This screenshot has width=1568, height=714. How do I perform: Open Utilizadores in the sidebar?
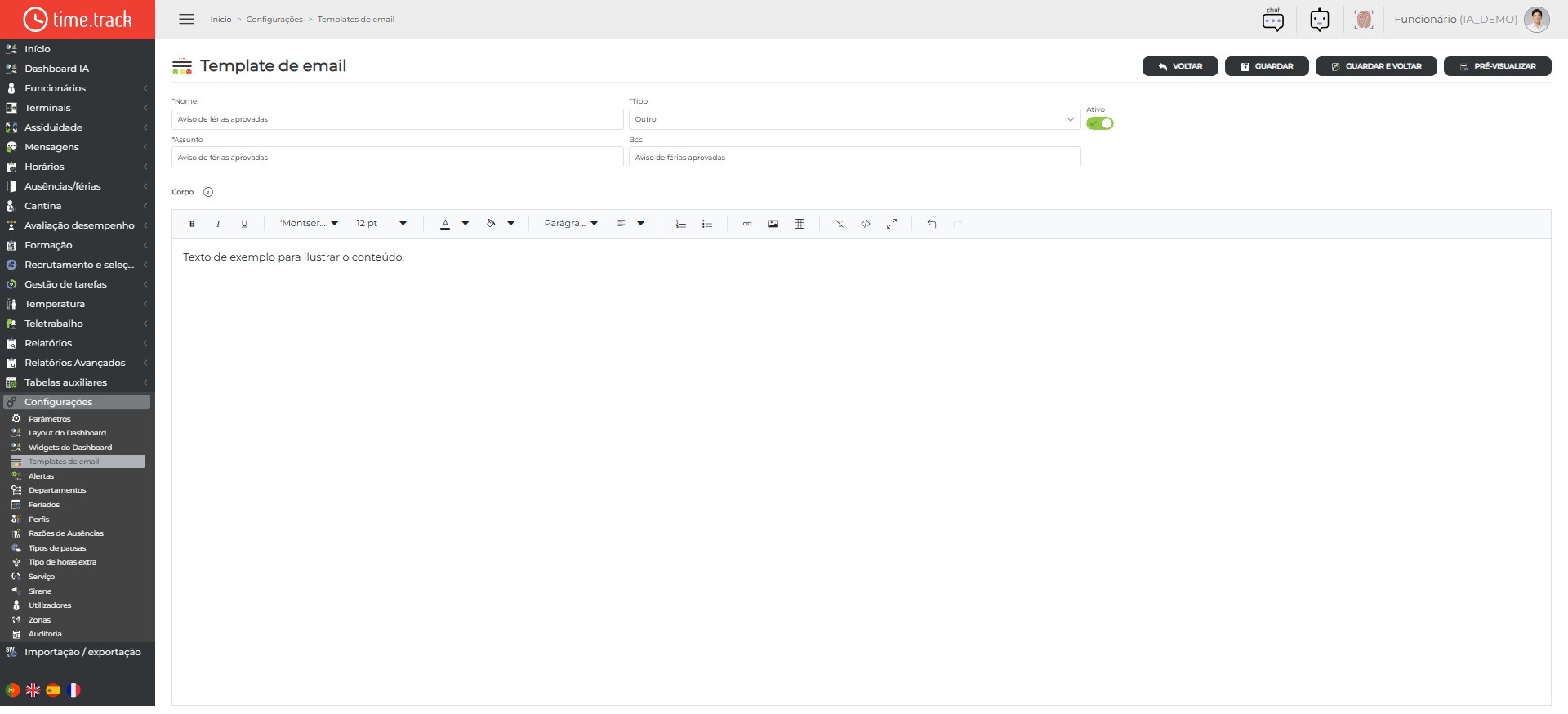(x=50, y=605)
